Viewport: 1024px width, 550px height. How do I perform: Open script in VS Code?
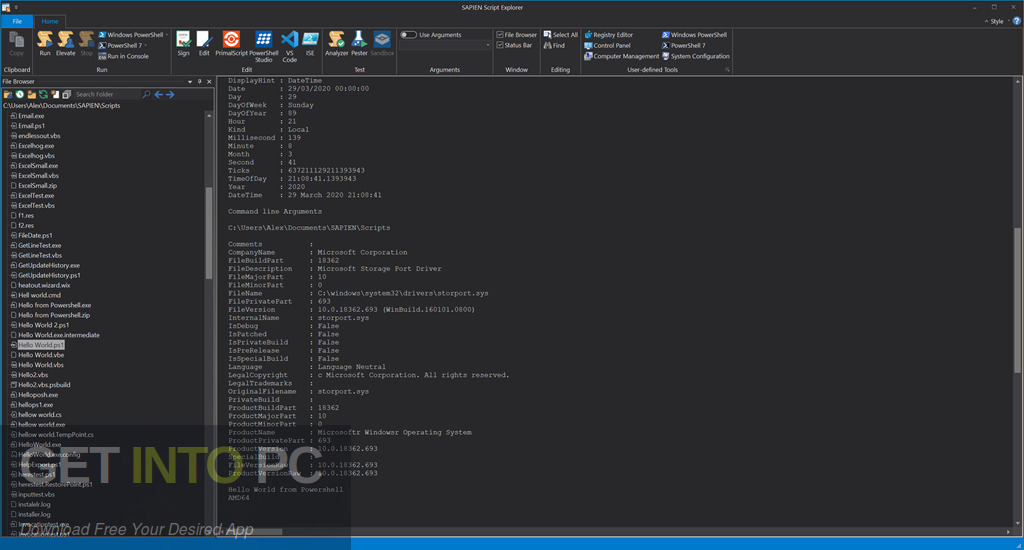(289, 46)
